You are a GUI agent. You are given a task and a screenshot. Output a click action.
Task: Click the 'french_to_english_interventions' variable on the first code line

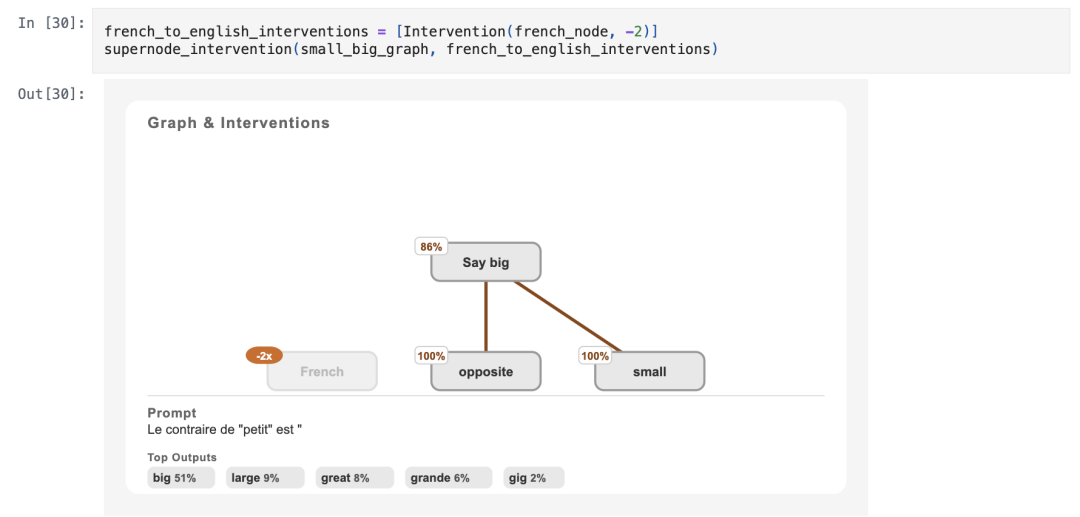(236, 31)
